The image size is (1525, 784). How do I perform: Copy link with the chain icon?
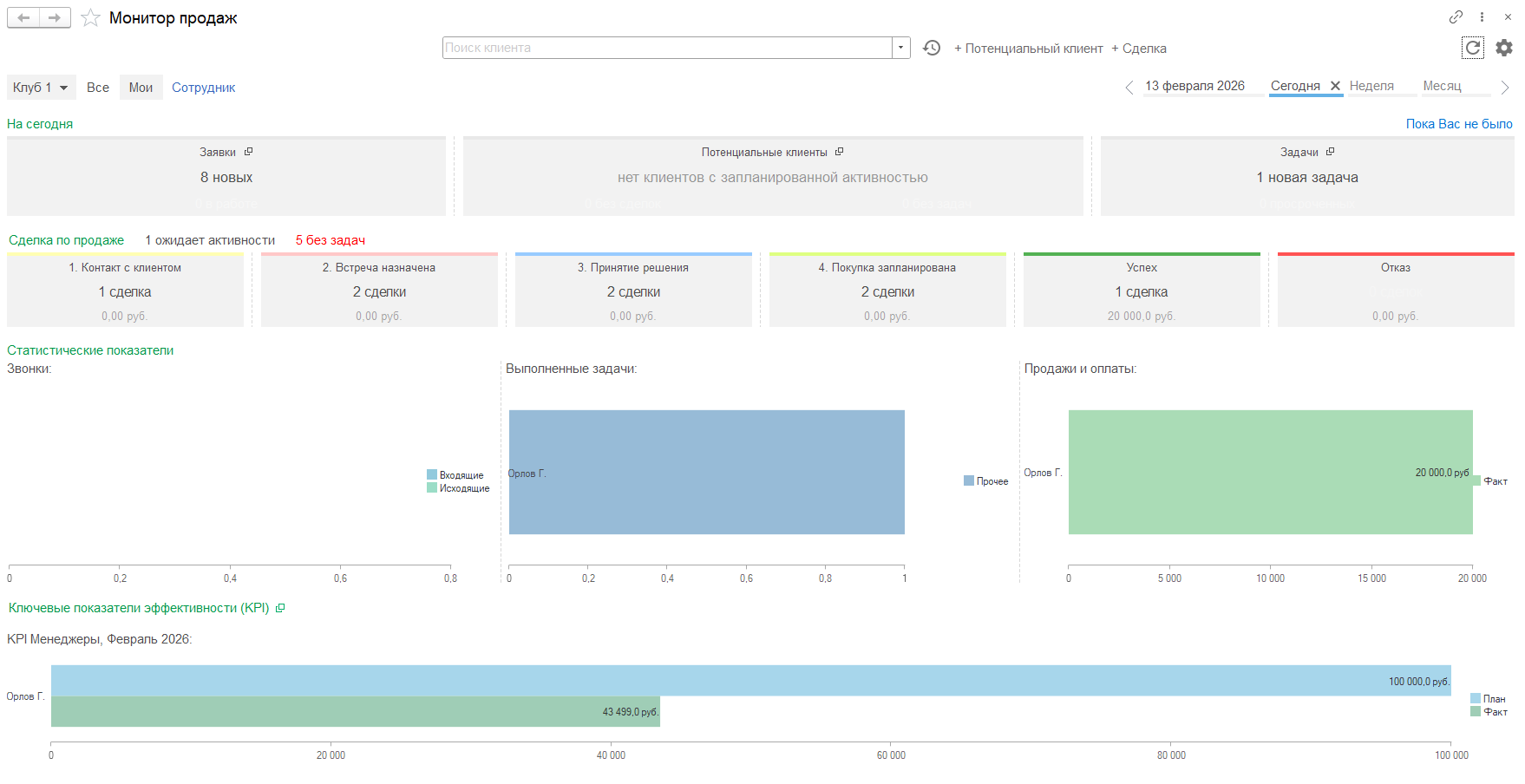click(x=1456, y=16)
